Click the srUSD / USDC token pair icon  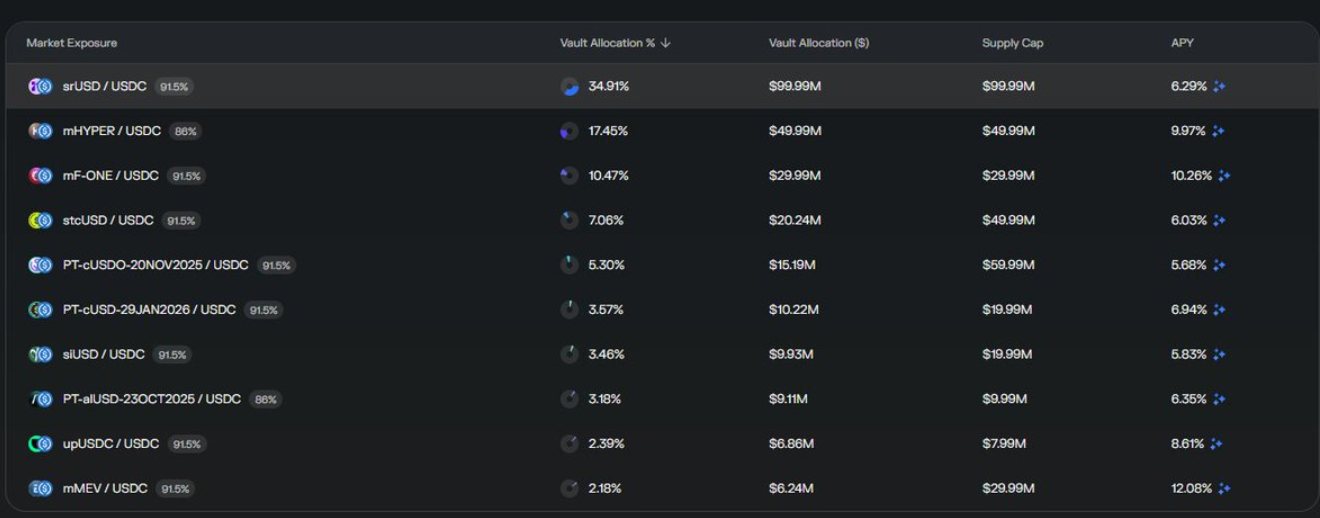40,87
